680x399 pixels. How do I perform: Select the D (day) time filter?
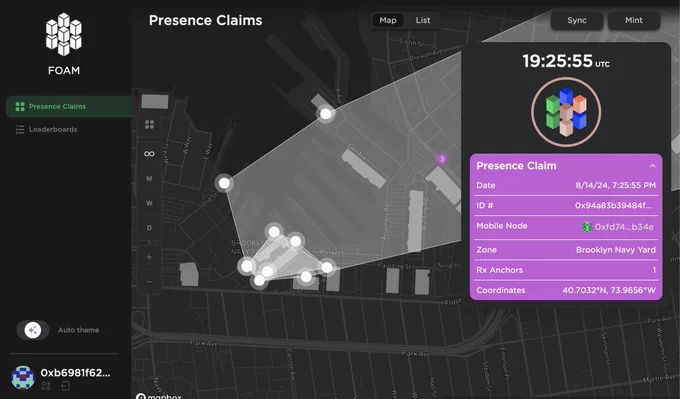149,228
